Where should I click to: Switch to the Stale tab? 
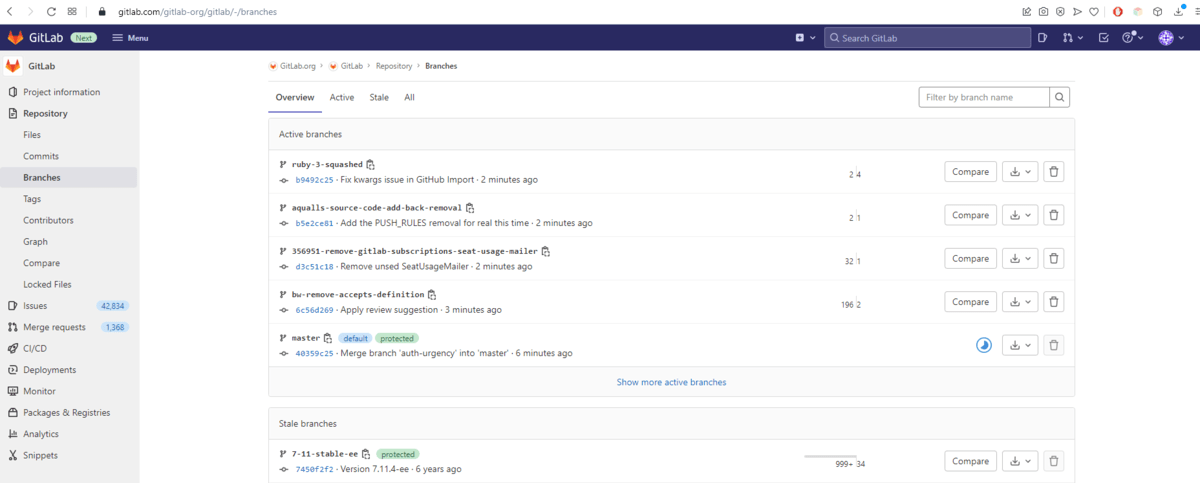pyautogui.click(x=379, y=97)
